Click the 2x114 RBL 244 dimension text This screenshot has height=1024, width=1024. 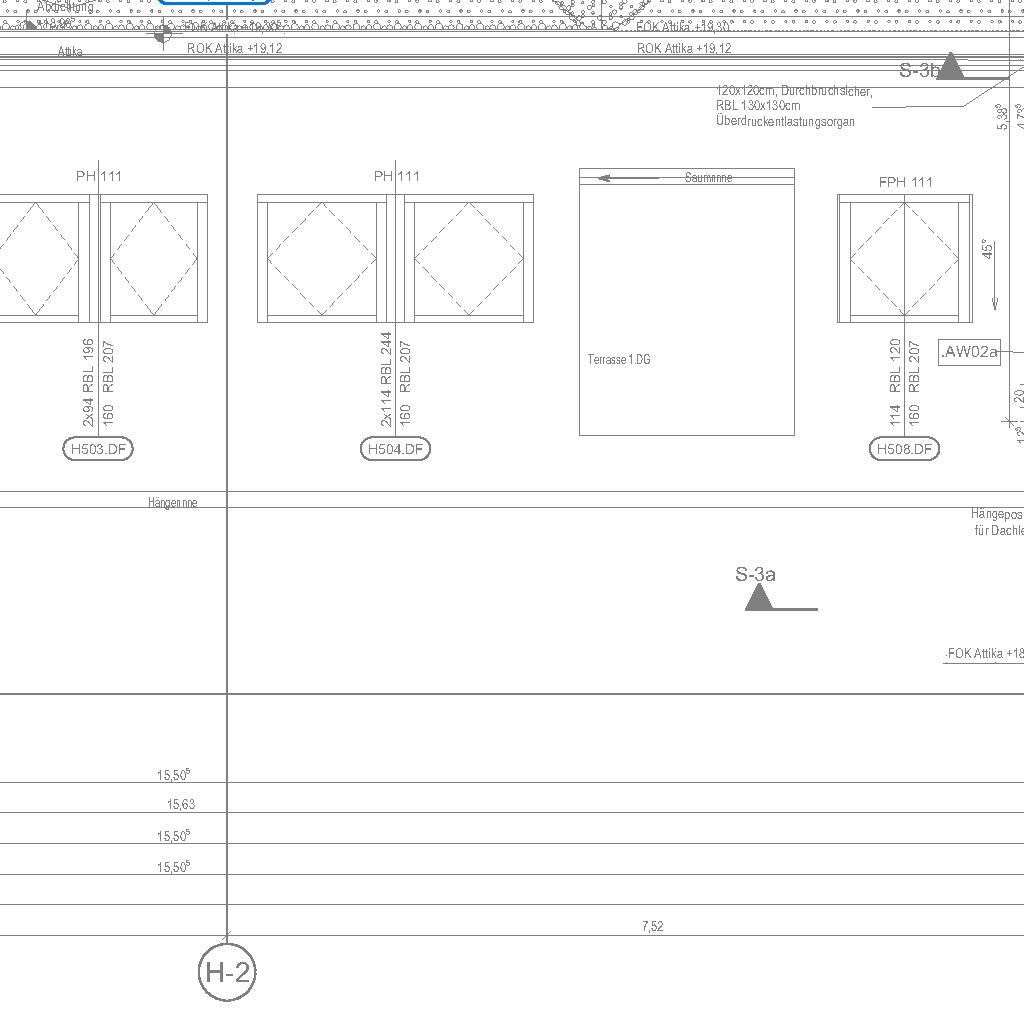tap(386, 380)
